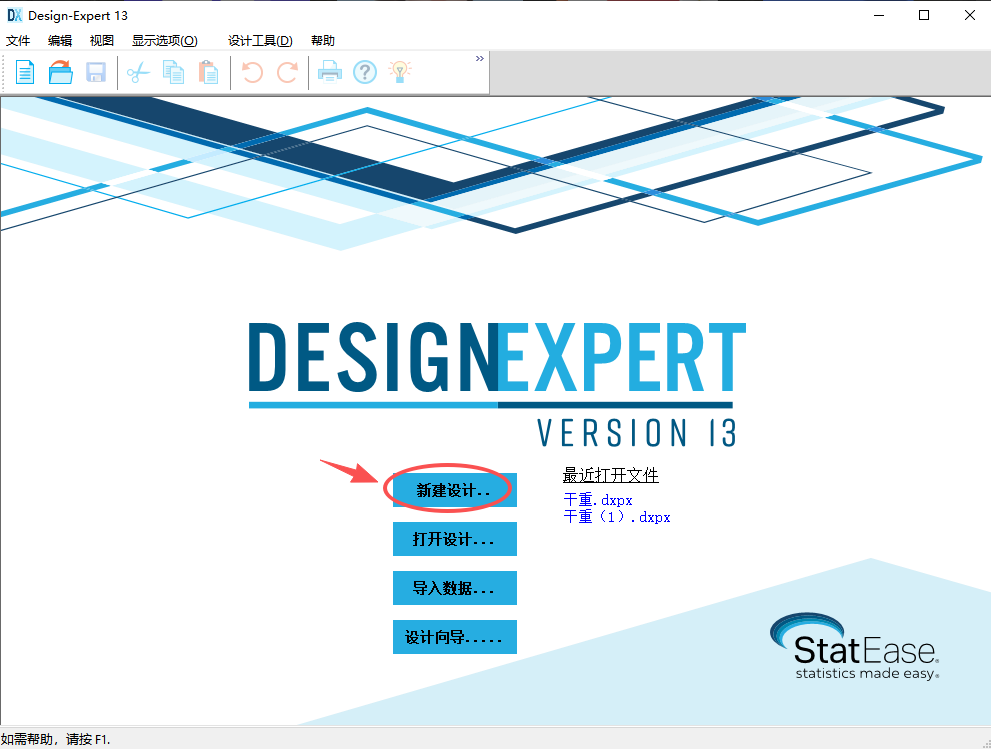
Task: Open a file using the folder toolbar icon
Action: tap(60, 72)
